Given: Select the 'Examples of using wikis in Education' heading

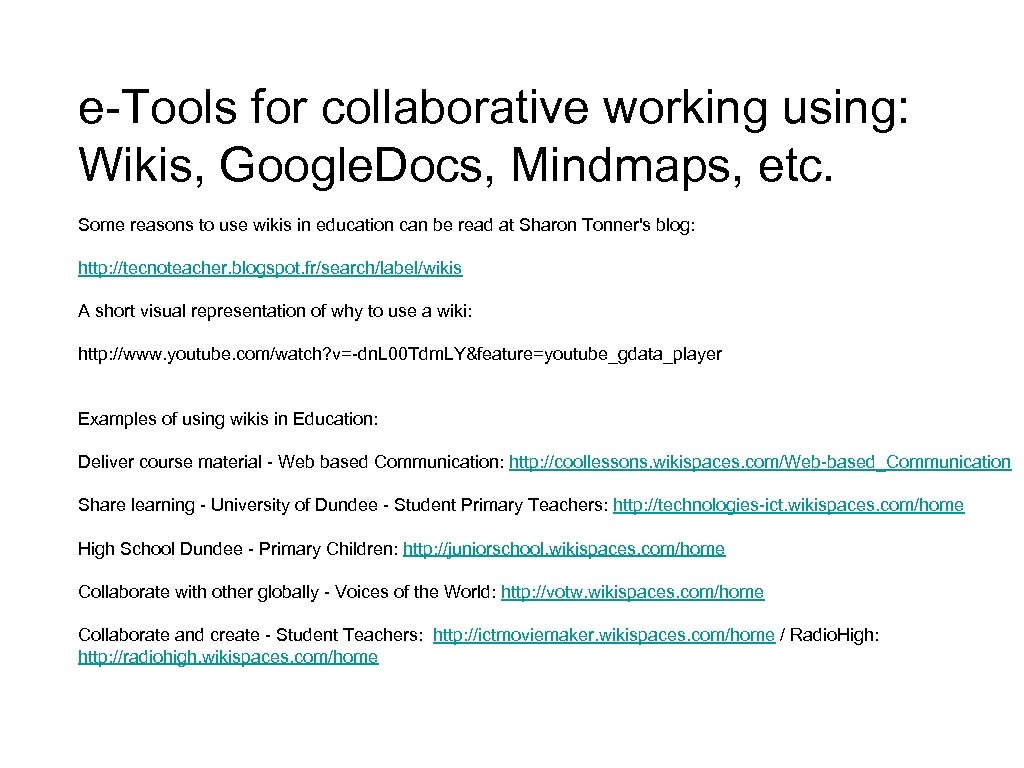Looking at the screenshot, I should coord(227,418).
